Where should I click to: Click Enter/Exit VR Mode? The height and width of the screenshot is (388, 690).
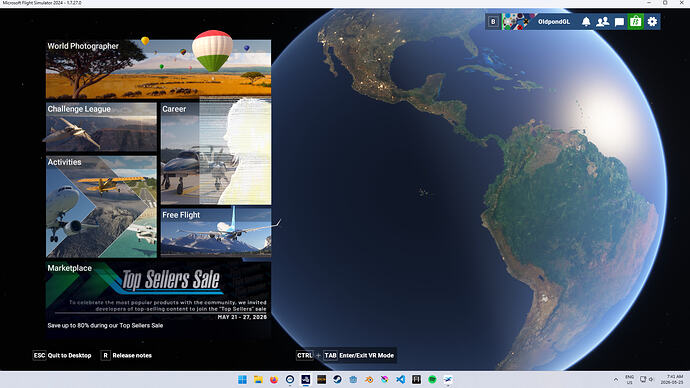click(x=367, y=355)
